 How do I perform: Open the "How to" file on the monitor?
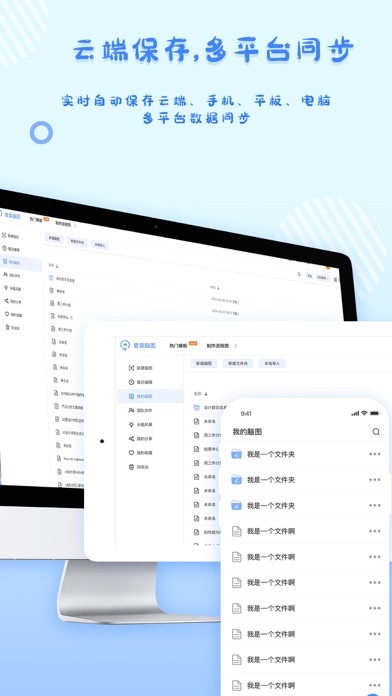click(x=70, y=460)
